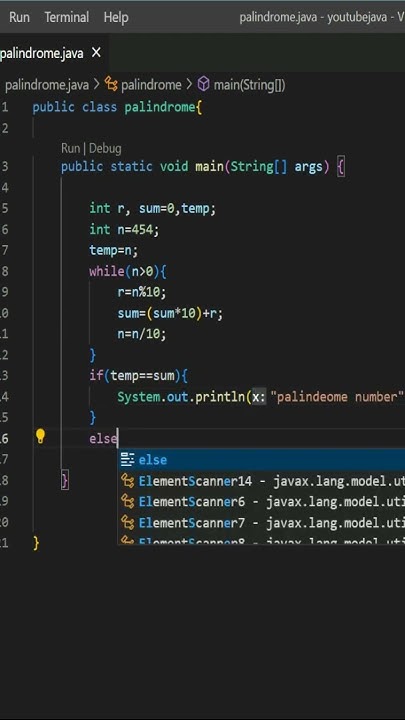Click the class icon beside ElementScanner6
405x720 pixels.
127,501
